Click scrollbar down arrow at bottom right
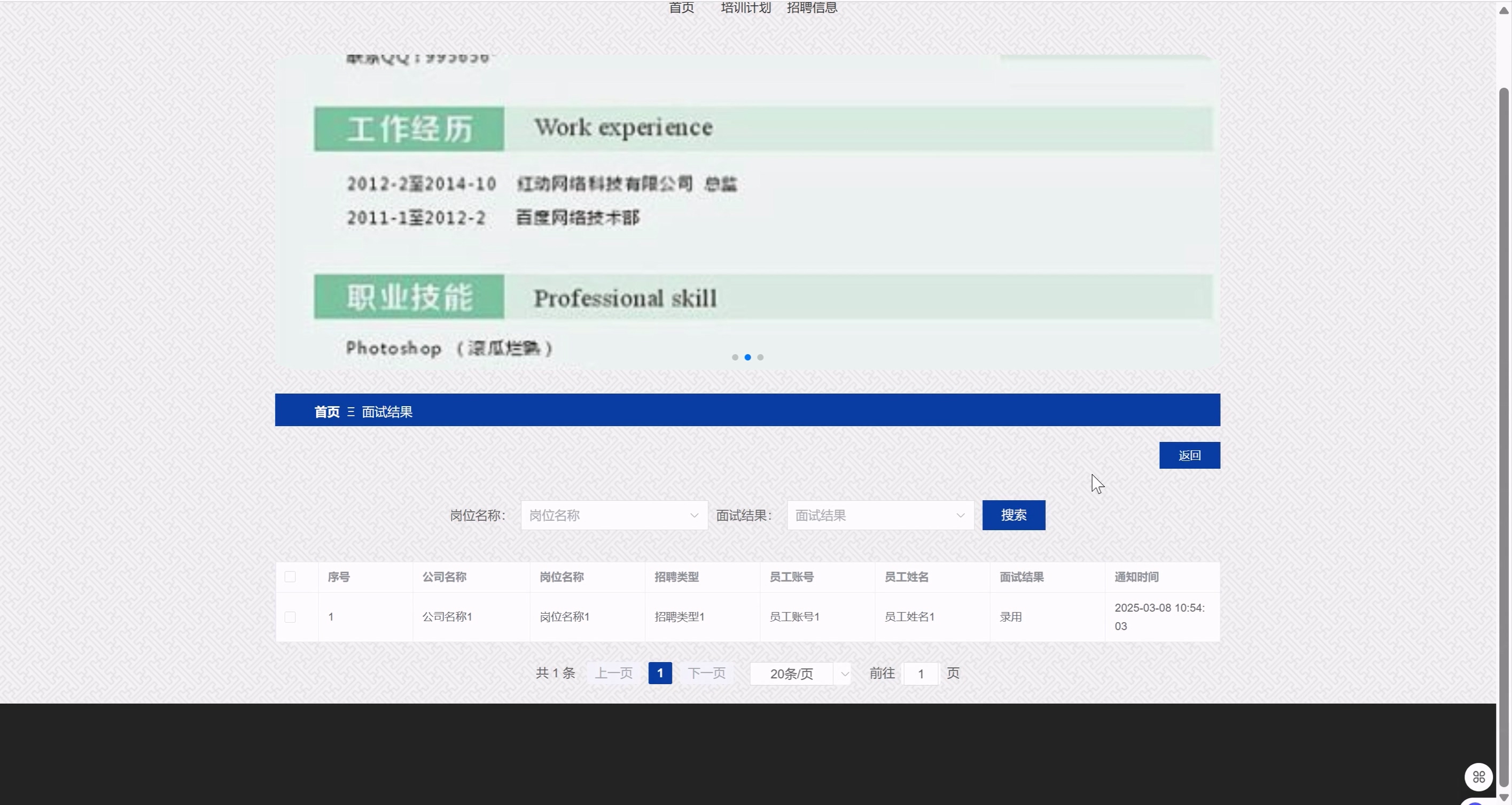Viewport: 1512px width, 805px height. pyautogui.click(x=1503, y=798)
